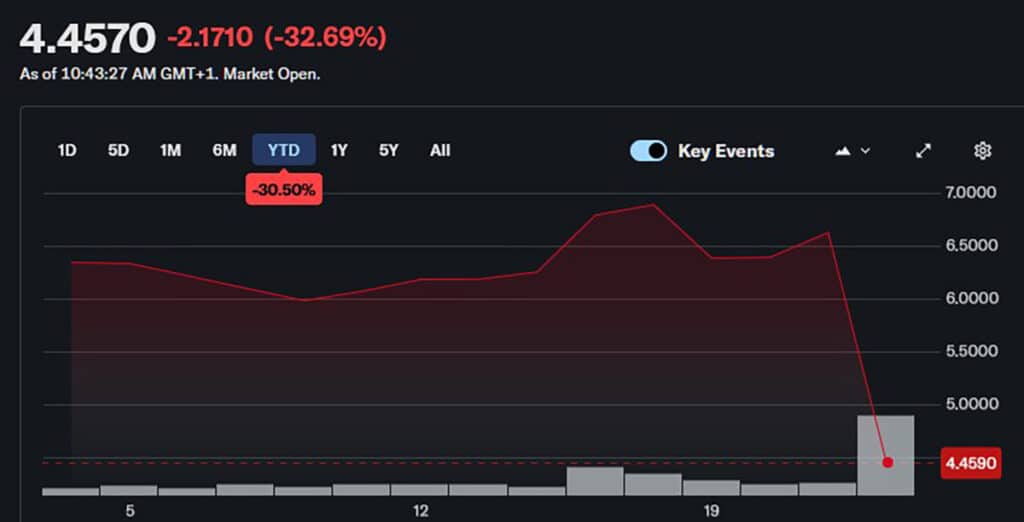Screen dimensions: 1024x522
Task: Click the tallest volume bar
Action: pyautogui.click(x=886, y=455)
